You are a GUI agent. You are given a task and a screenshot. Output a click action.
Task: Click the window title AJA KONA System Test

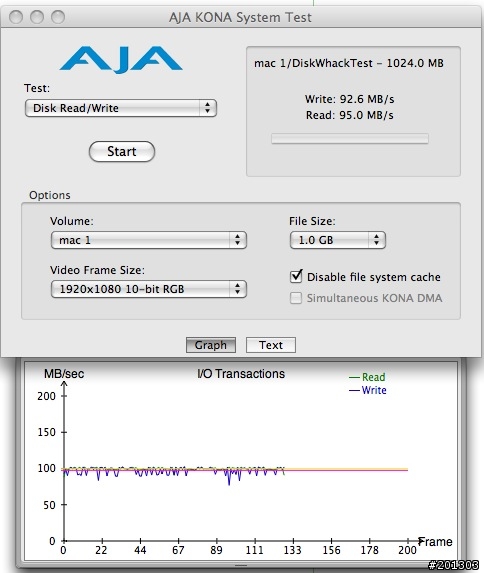(240, 17)
